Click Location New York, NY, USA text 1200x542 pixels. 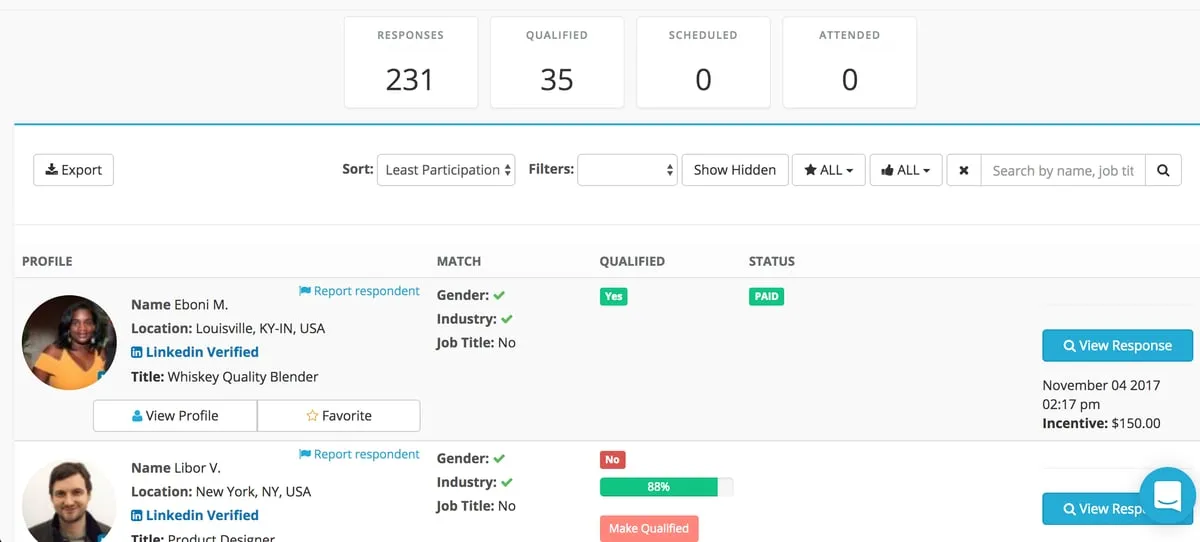(221, 491)
